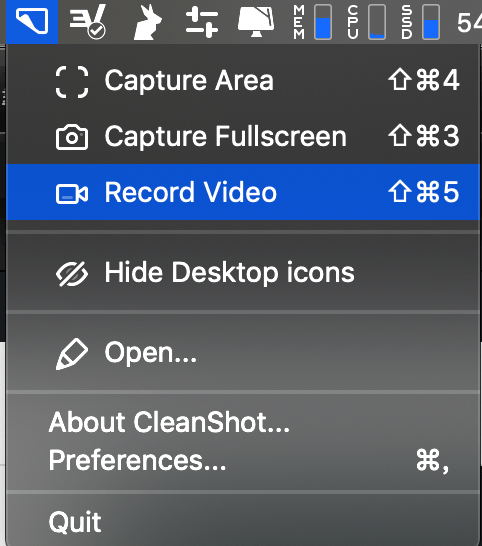Click the pencil icon beside Open
The image size is (482, 546).
[x=72, y=353]
